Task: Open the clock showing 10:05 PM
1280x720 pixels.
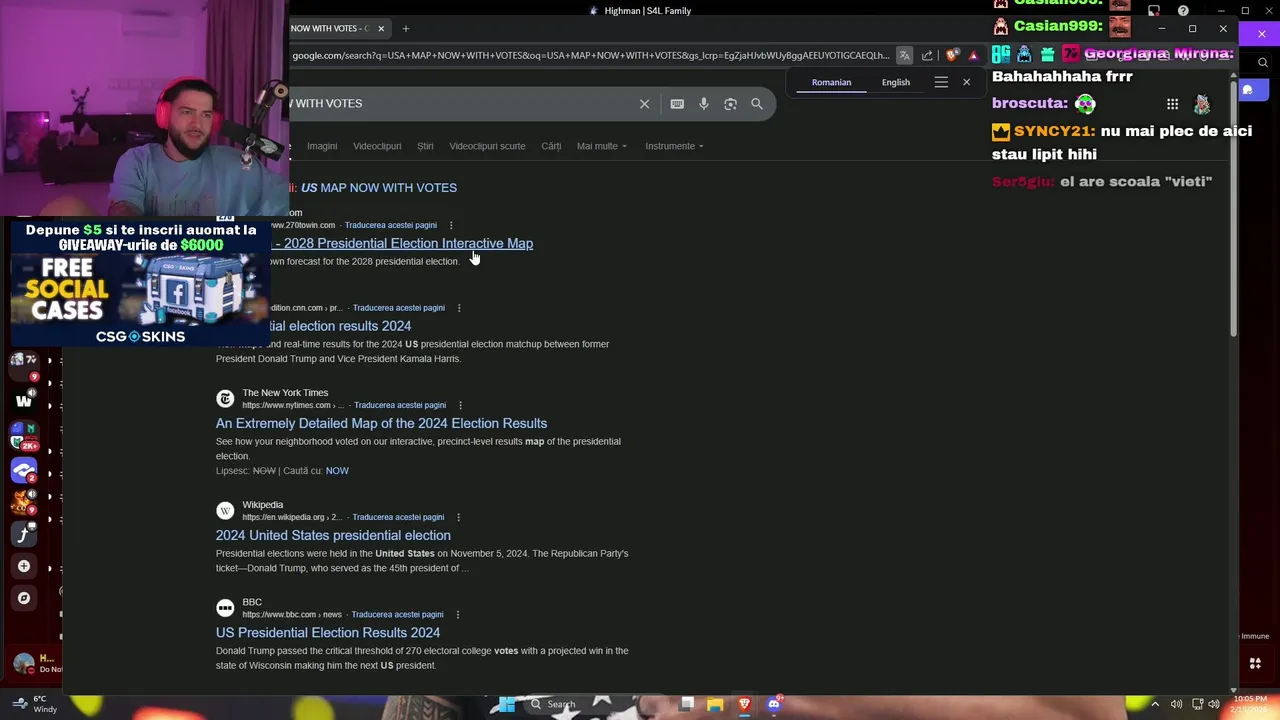Action: [1248, 704]
